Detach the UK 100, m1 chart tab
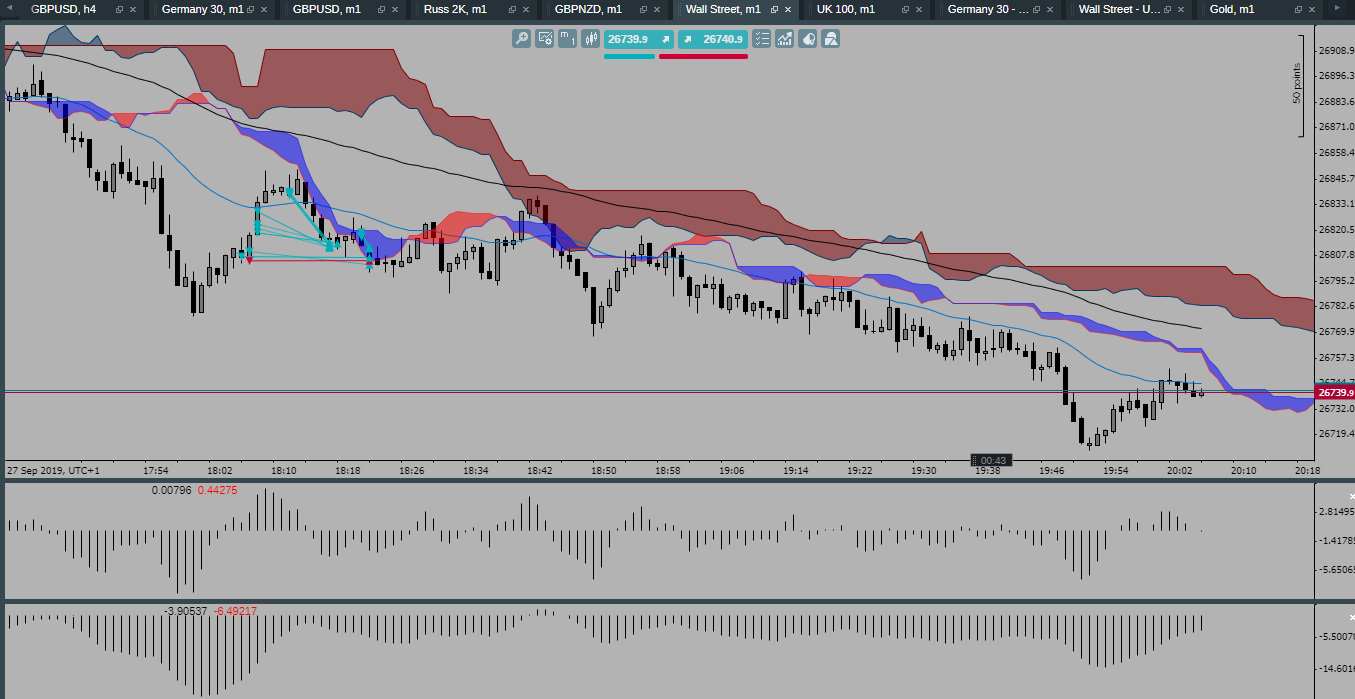Viewport: 1355px width, 699px height. pyautogui.click(x=906, y=9)
